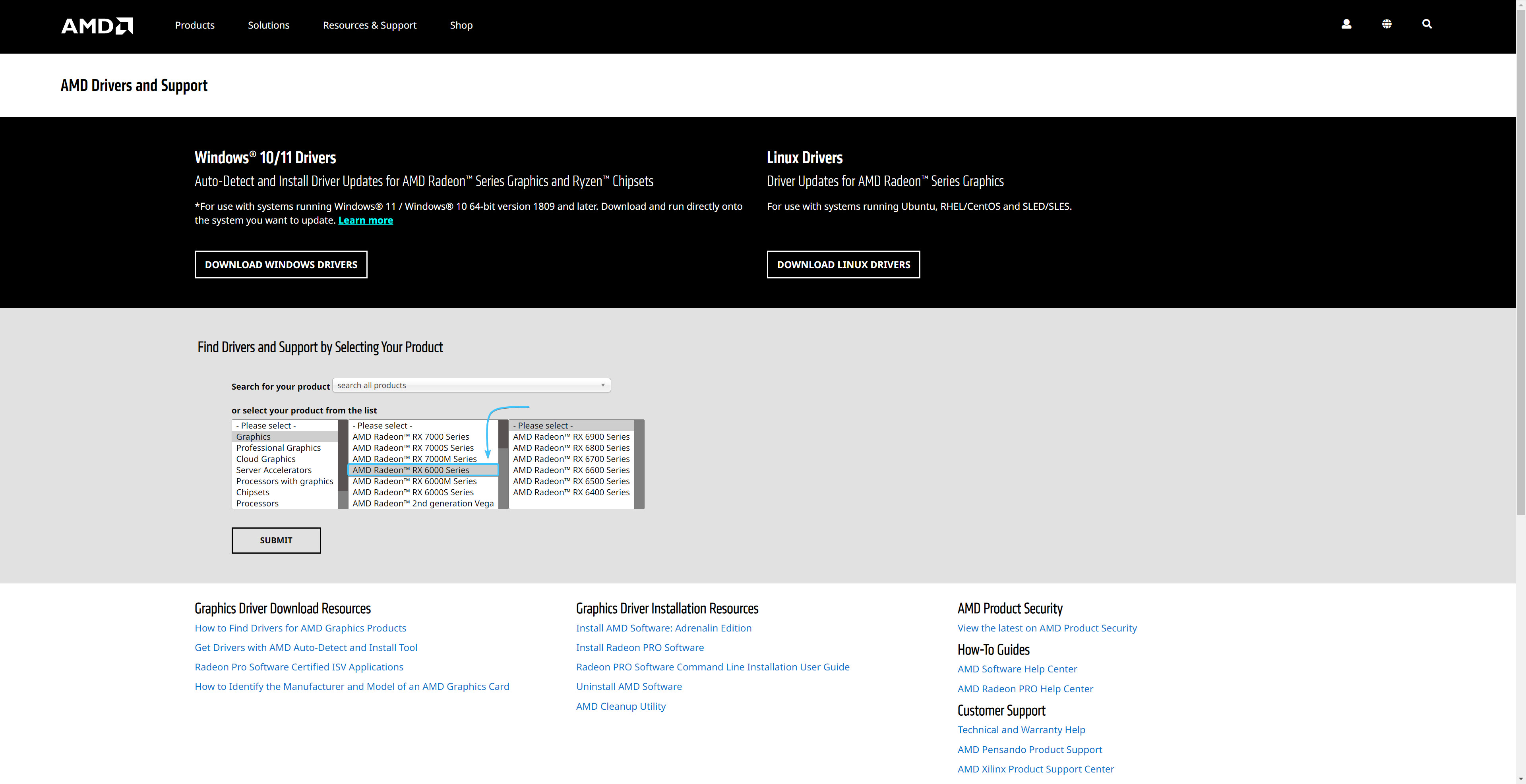The width and height of the screenshot is (1526, 784).
Task: Open the Learn more link
Action: [365, 220]
